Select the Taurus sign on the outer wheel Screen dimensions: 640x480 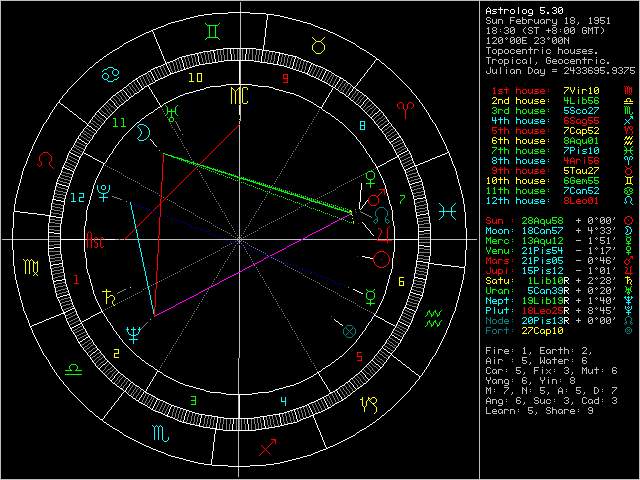tap(318, 43)
